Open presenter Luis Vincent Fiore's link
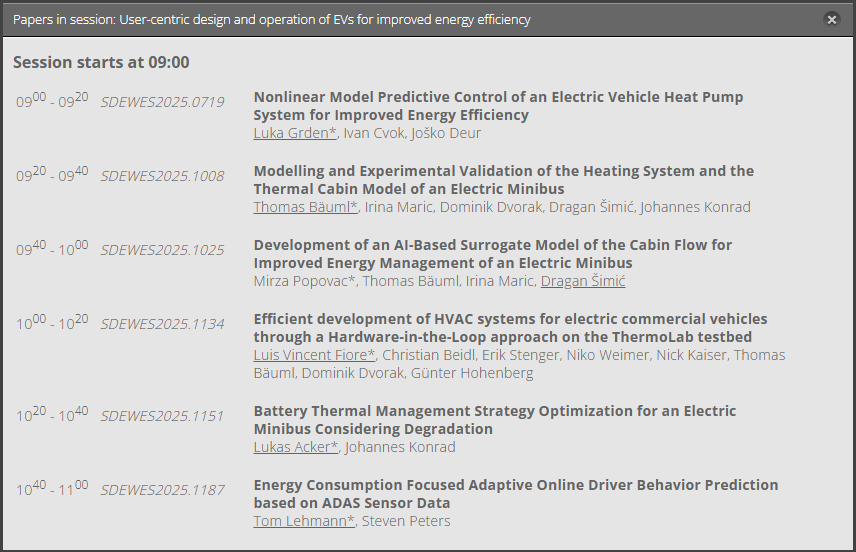The height and width of the screenshot is (552, 856). (314, 355)
